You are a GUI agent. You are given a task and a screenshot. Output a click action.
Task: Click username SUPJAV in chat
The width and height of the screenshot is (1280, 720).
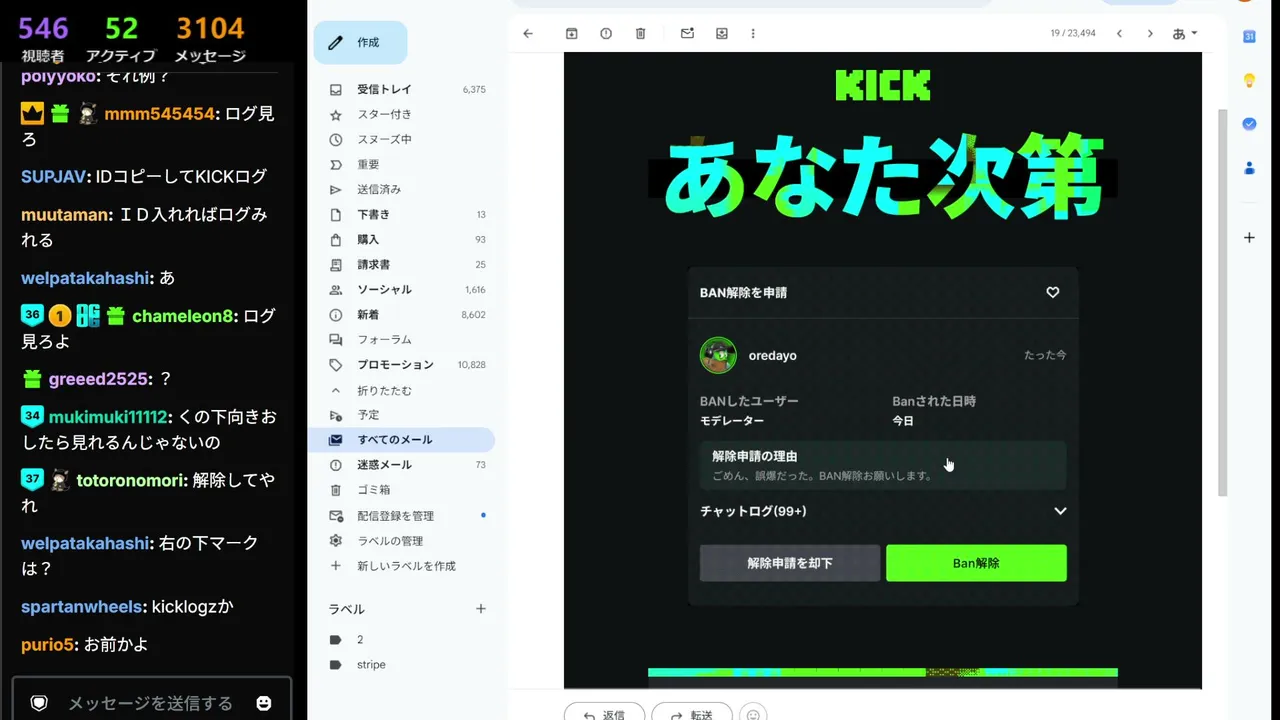click(x=53, y=177)
